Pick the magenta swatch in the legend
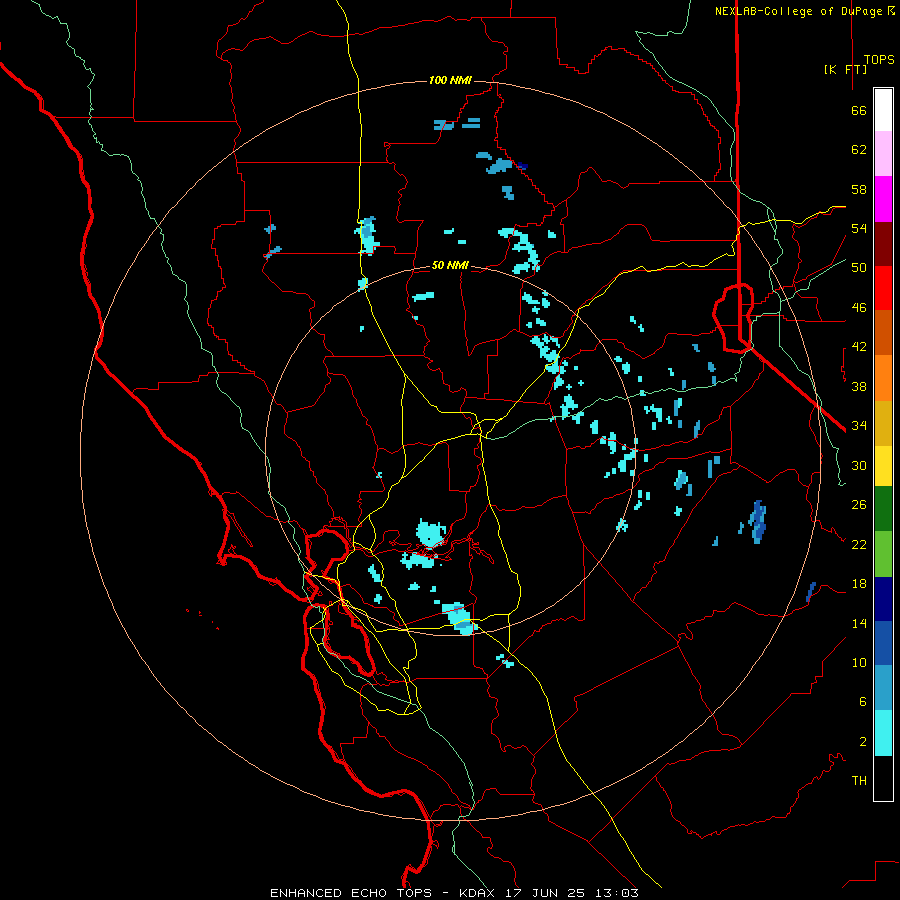Viewport: 900px width, 900px height. tap(883, 199)
